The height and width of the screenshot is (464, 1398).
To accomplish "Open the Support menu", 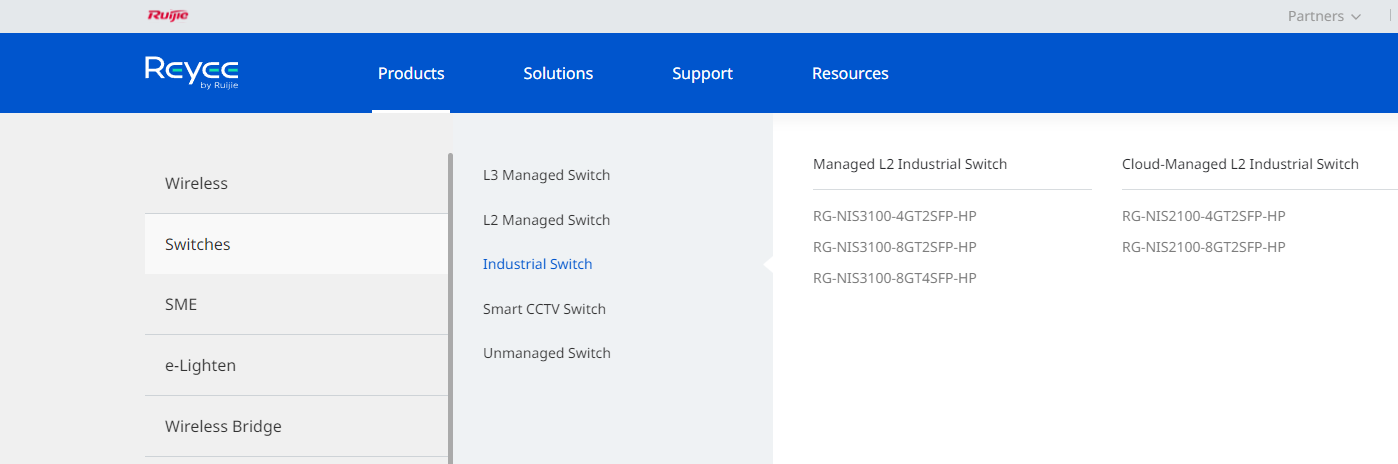I will (702, 73).
